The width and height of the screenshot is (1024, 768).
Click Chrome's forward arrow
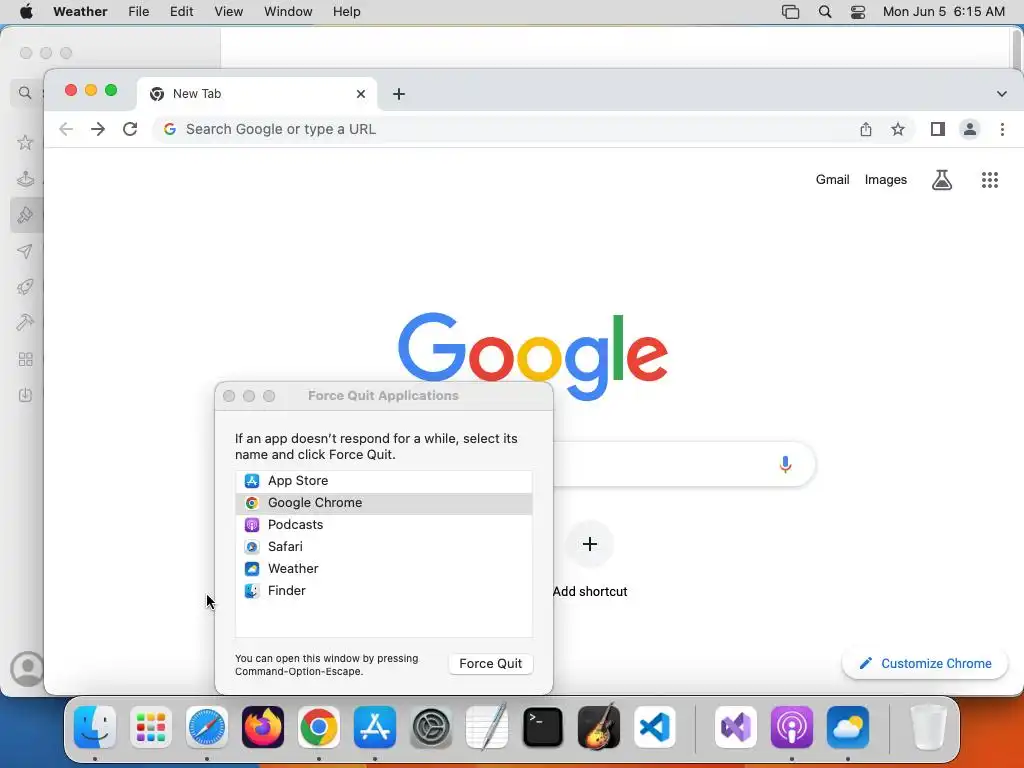pos(98,129)
